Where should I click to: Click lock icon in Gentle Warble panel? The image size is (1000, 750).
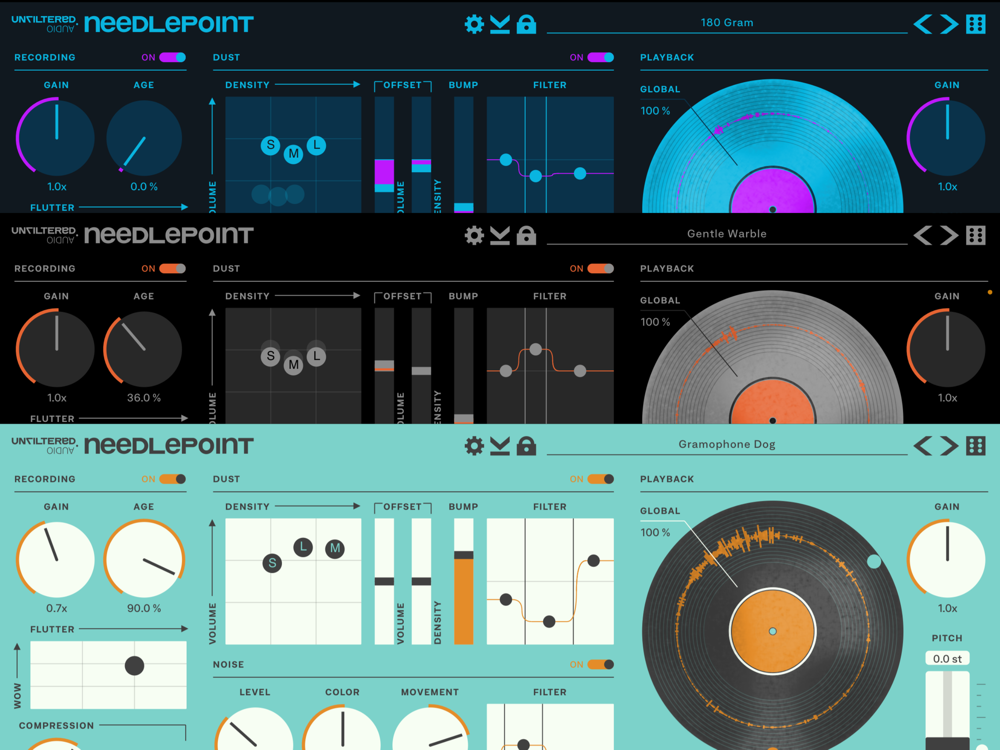pyautogui.click(x=526, y=235)
